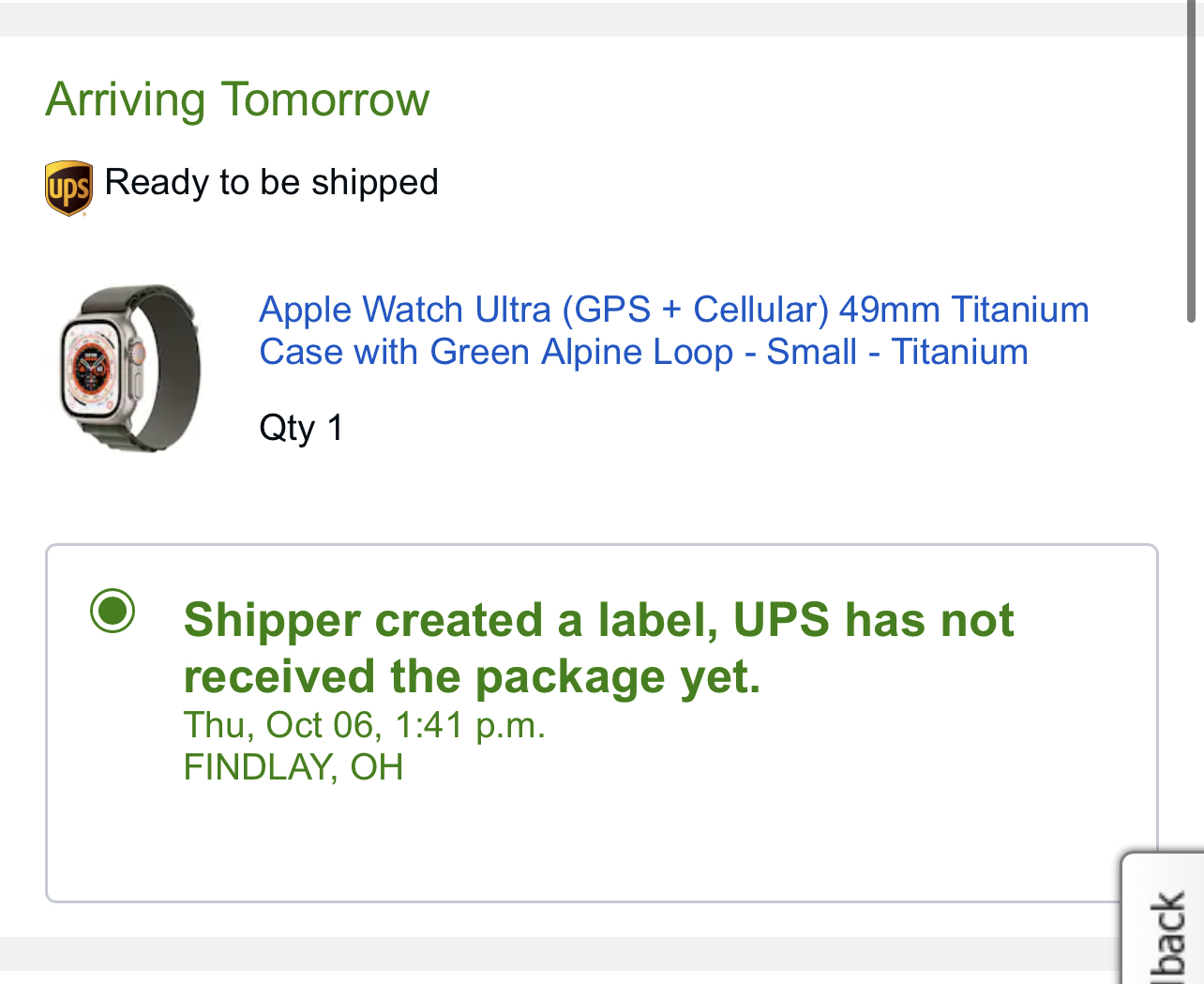Click the Green Alpine Loop link text

point(581,353)
